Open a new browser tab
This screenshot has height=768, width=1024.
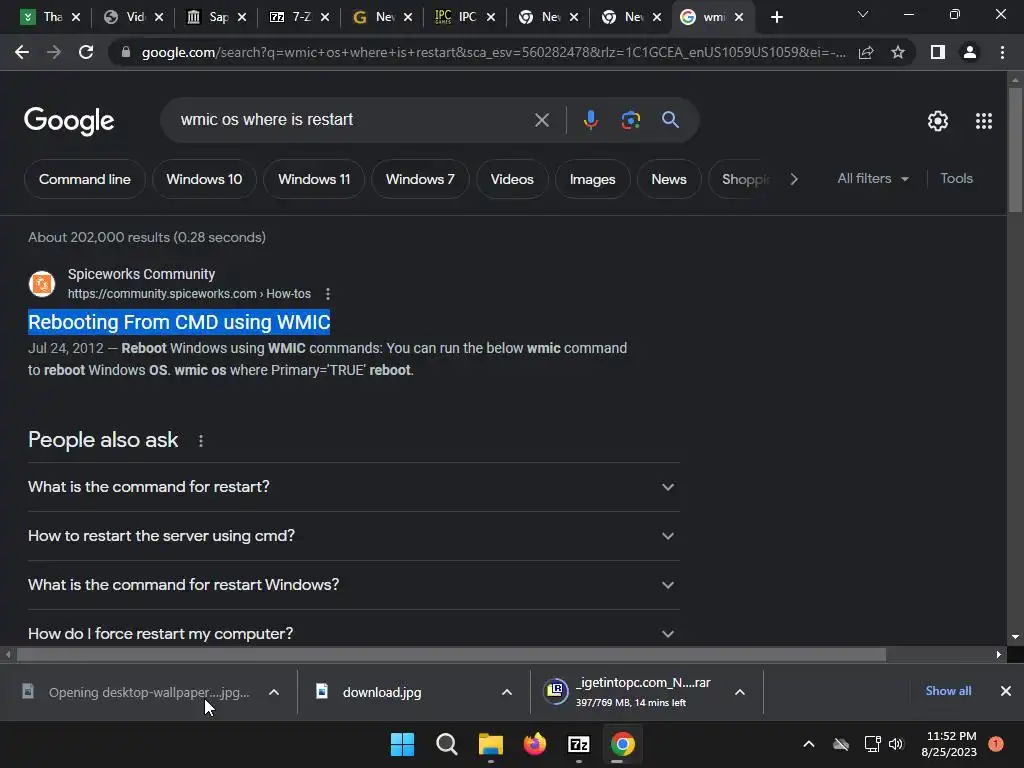776,17
